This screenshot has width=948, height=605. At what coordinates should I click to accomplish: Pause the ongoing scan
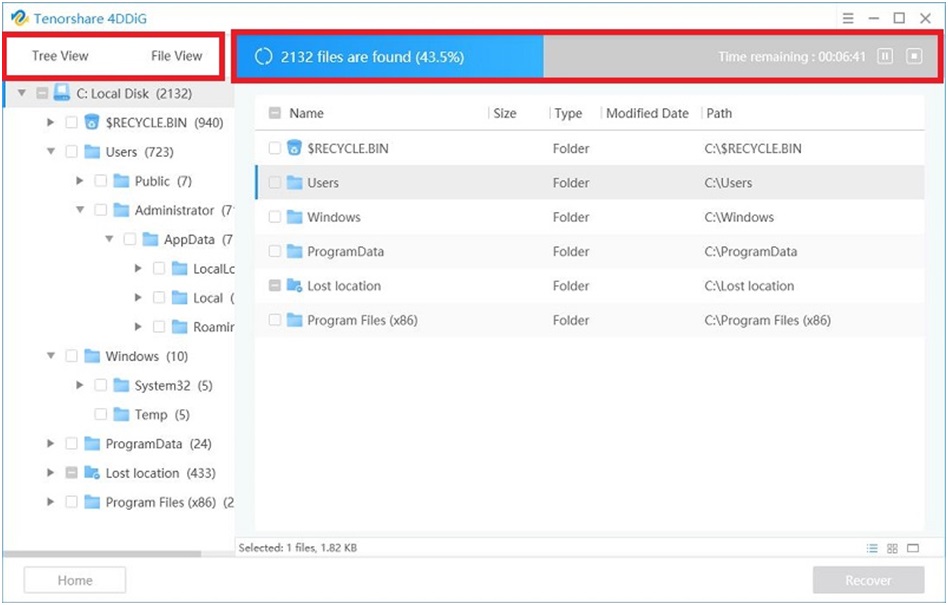tap(884, 56)
